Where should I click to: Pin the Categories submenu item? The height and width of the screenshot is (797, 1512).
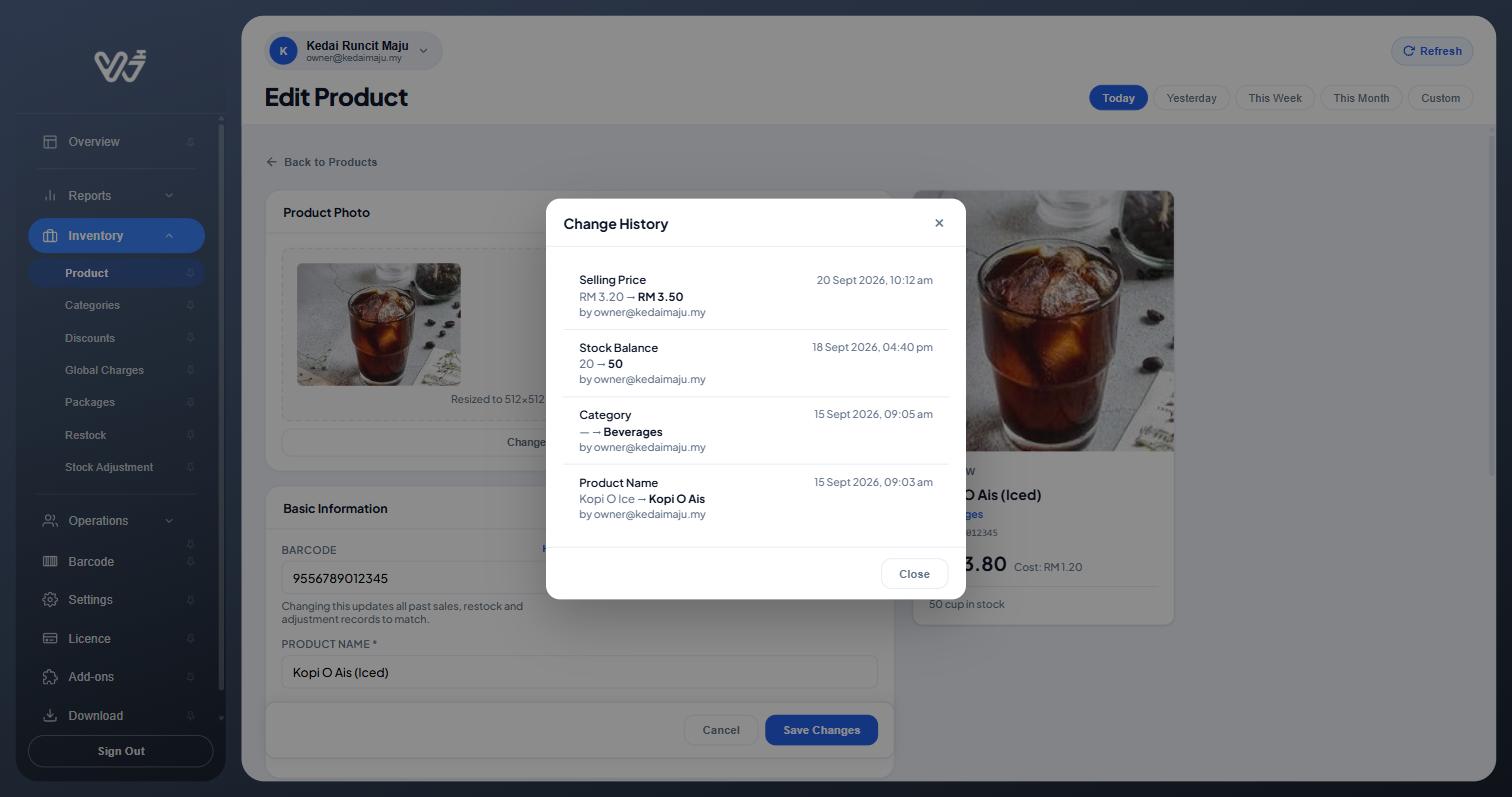[190, 305]
